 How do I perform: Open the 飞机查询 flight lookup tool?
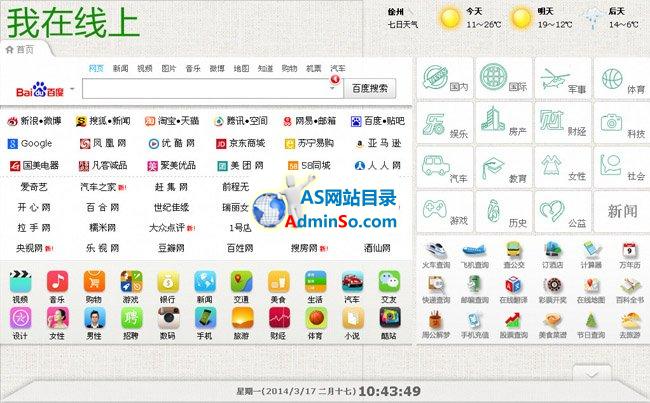(475, 255)
